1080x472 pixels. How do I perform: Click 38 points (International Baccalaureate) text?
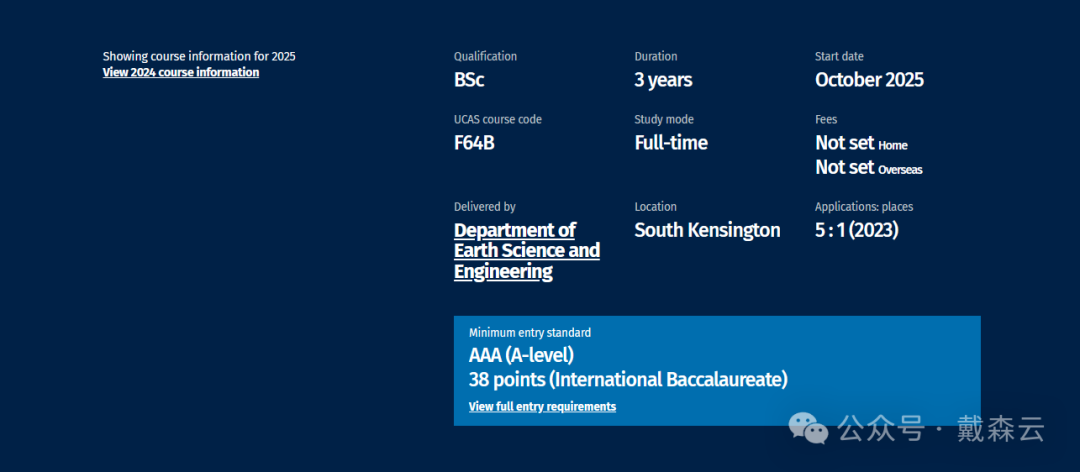click(628, 380)
